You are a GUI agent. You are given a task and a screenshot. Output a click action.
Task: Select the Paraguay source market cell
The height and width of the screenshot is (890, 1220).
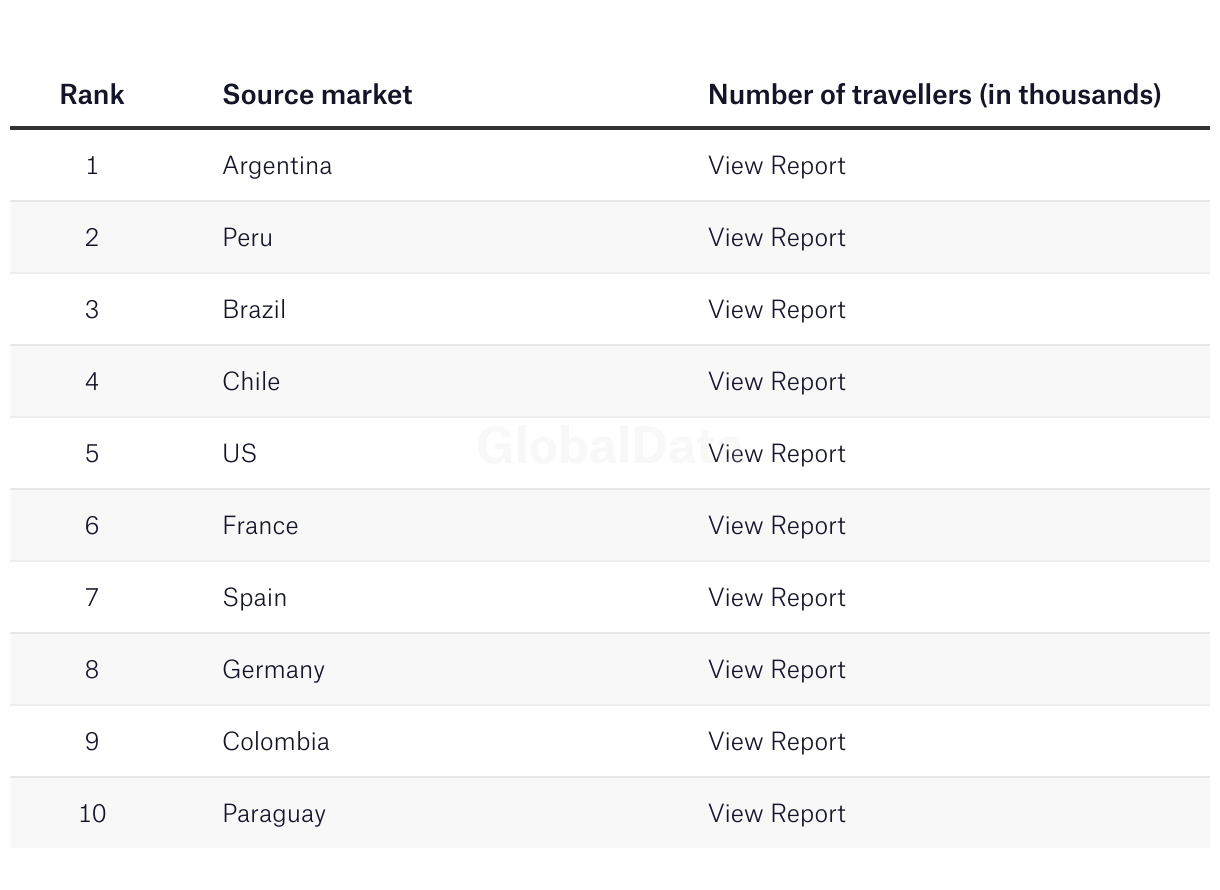pyautogui.click(x=274, y=813)
